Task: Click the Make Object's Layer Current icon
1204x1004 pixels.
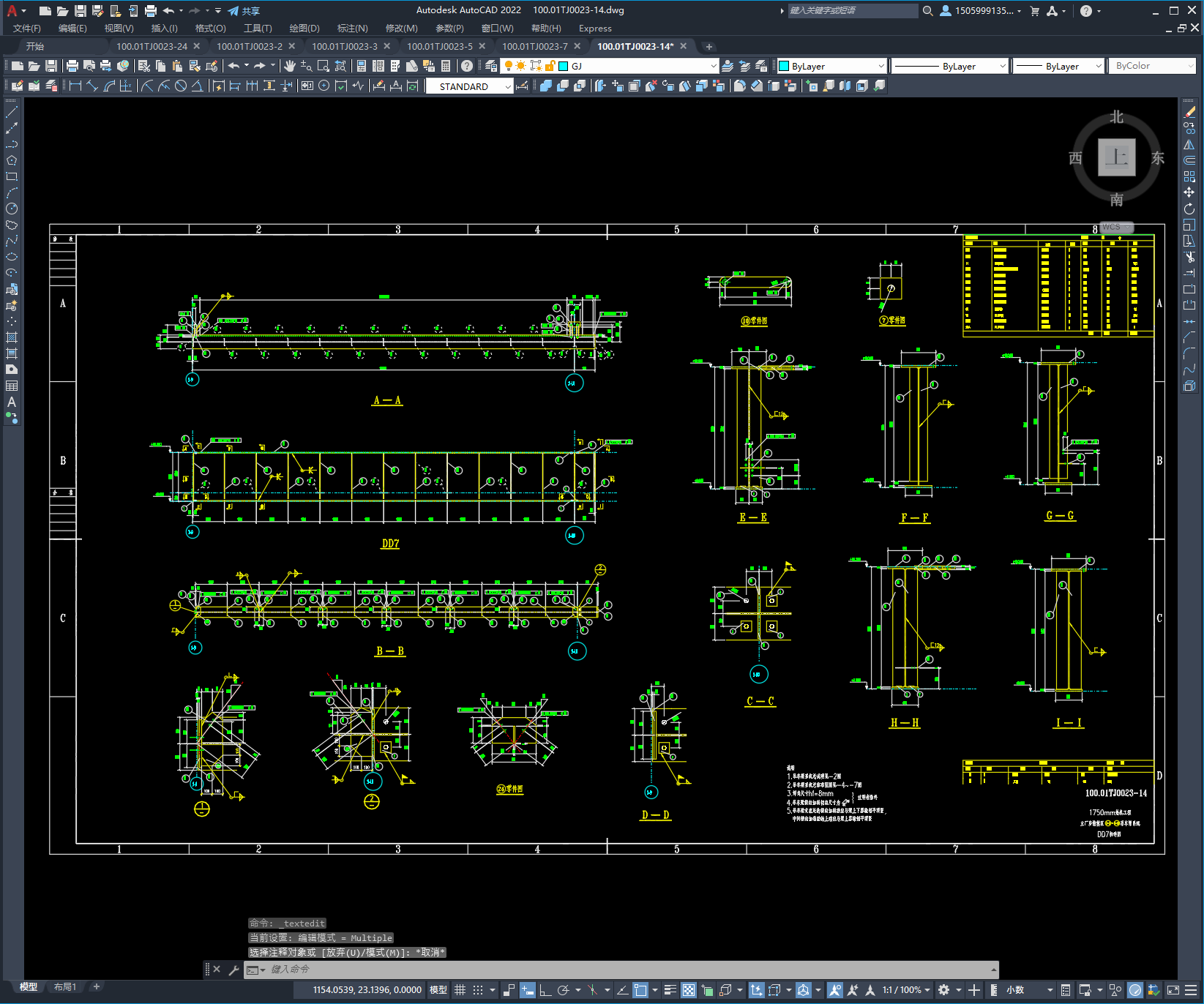Action: coord(728,66)
